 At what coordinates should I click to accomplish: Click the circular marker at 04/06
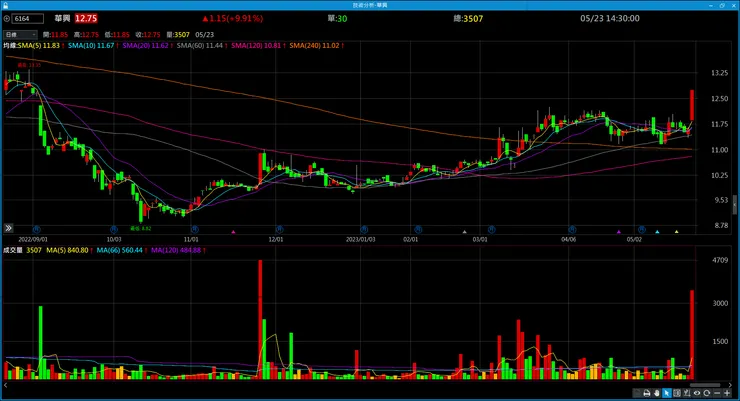pos(572,229)
